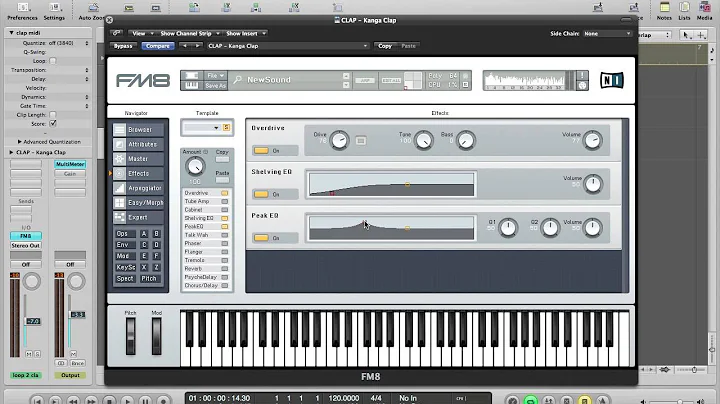720x404 pixels.
Task: Enable Cabinet in effects list
Action: [225, 210]
